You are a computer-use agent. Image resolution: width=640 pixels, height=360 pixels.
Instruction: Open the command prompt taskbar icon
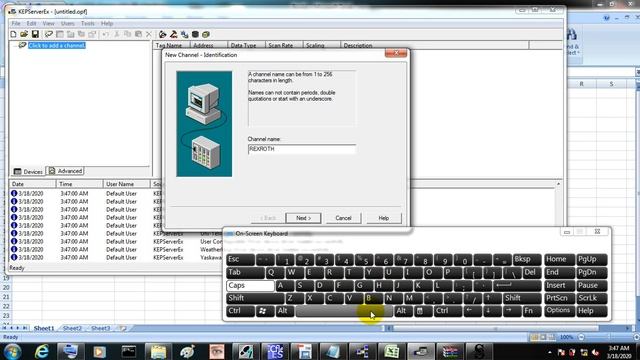(129, 351)
